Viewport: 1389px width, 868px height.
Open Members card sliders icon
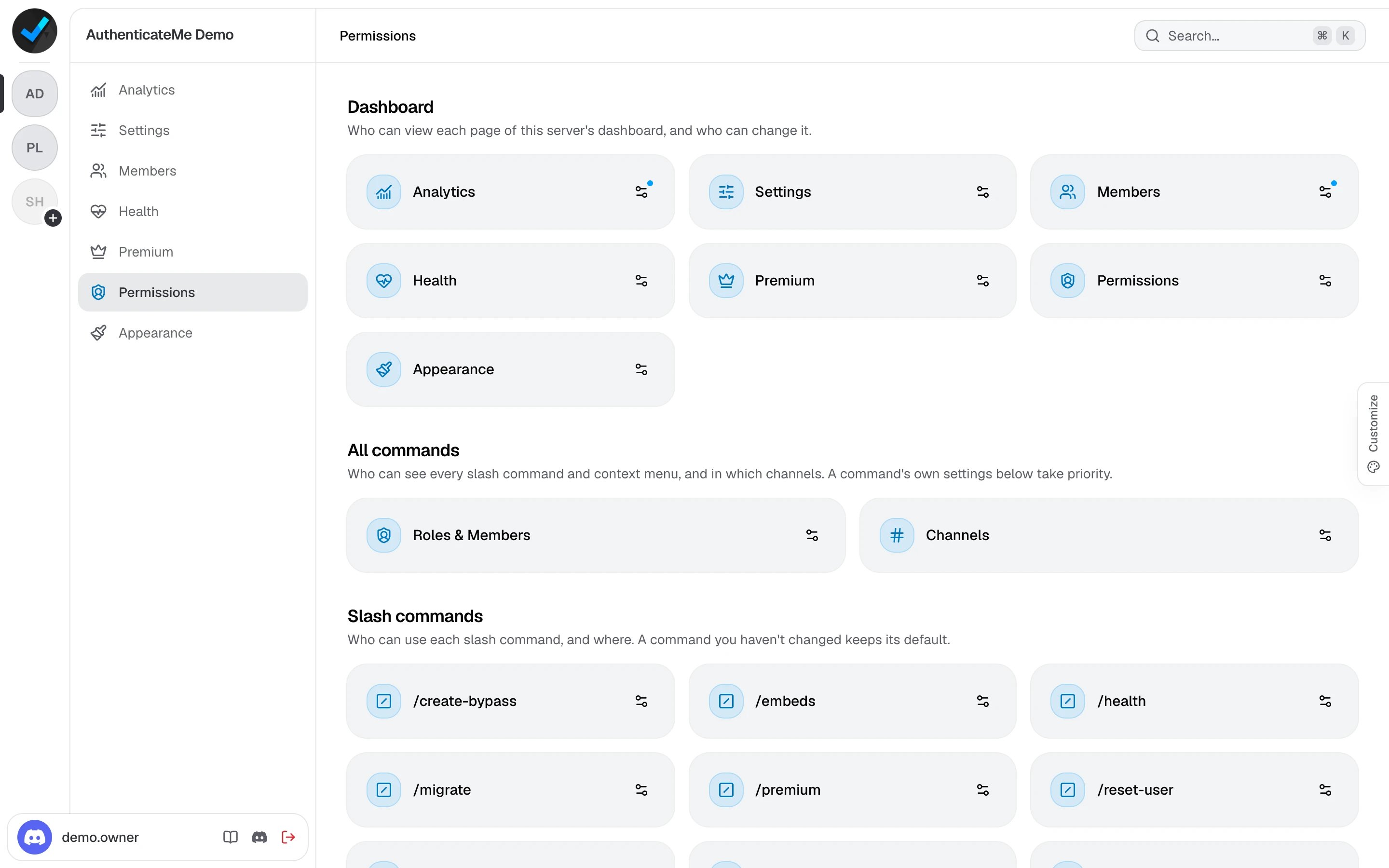pos(1325,192)
